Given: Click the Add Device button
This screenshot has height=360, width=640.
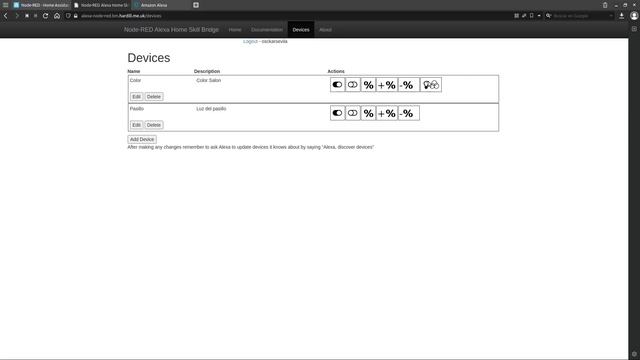Looking at the screenshot, I should point(142,139).
